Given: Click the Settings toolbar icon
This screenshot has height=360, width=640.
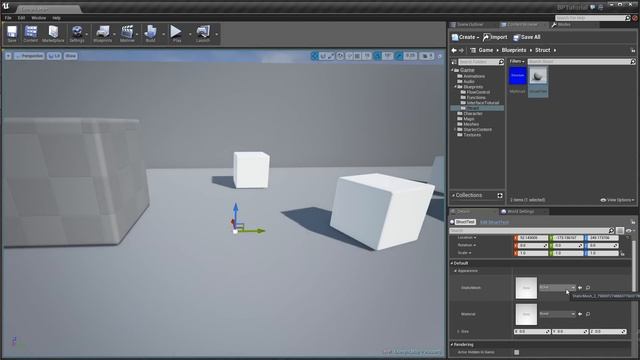Looking at the screenshot, I should (x=77, y=33).
